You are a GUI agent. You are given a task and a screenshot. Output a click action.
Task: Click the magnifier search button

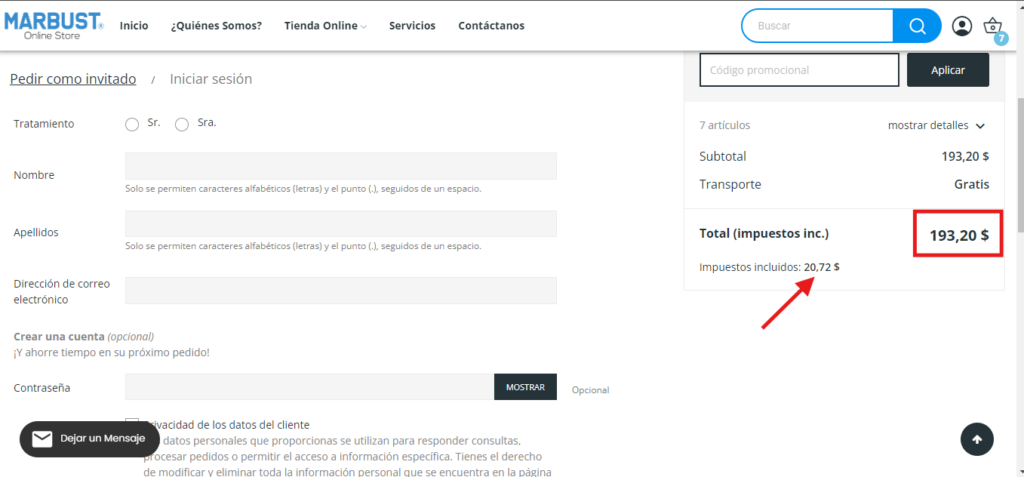[917, 26]
